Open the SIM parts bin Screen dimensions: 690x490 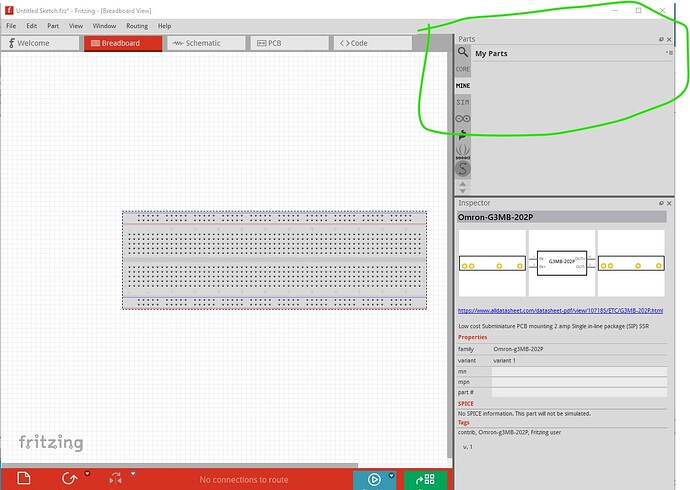pos(462,102)
